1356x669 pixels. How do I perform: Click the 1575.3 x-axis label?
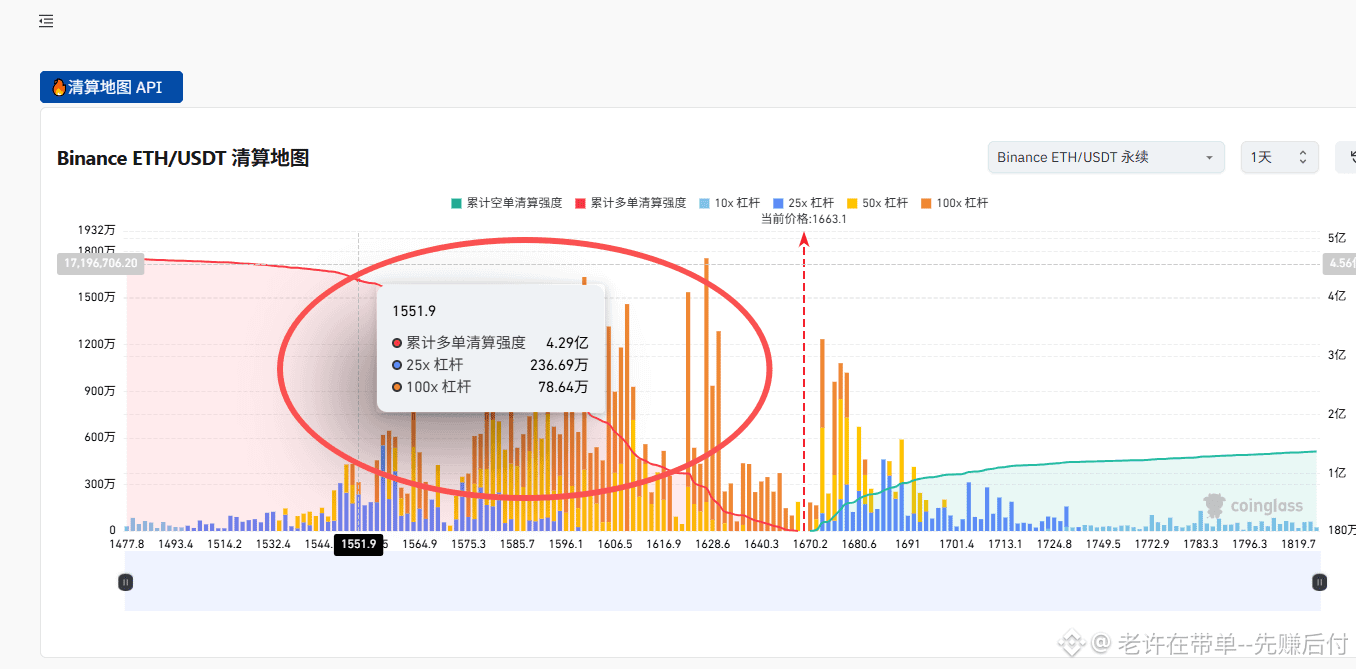pyautogui.click(x=469, y=544)
